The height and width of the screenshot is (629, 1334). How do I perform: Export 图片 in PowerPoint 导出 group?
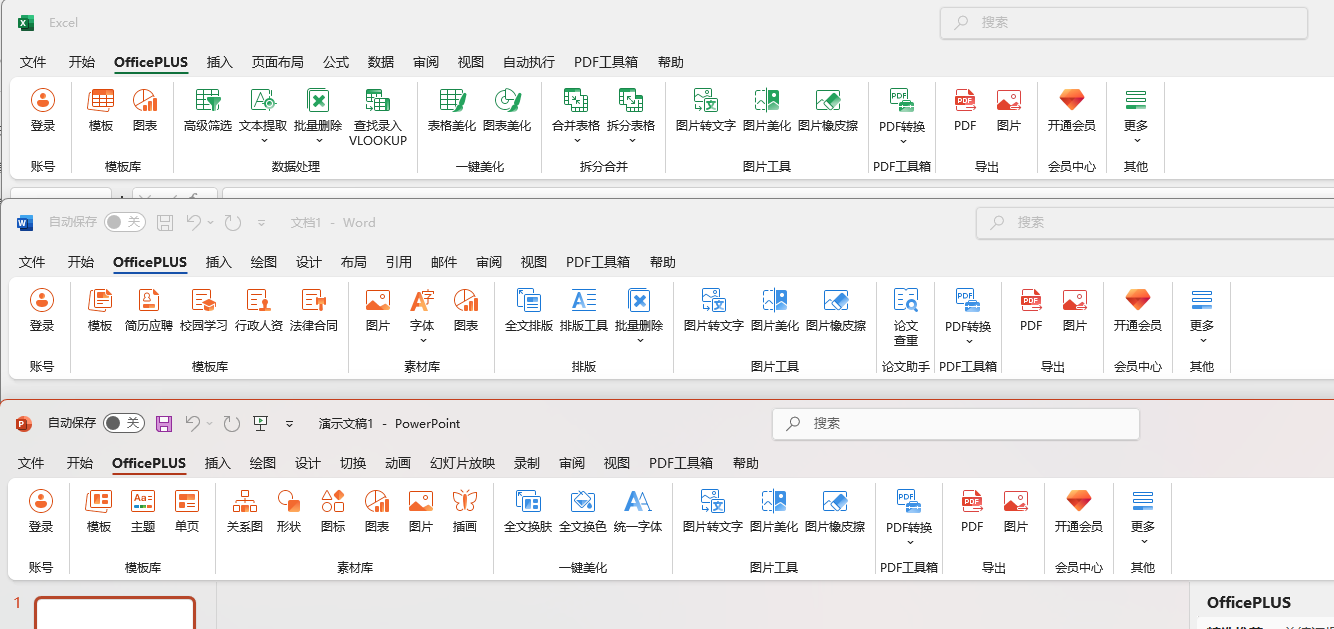[x=1016, y=511]
